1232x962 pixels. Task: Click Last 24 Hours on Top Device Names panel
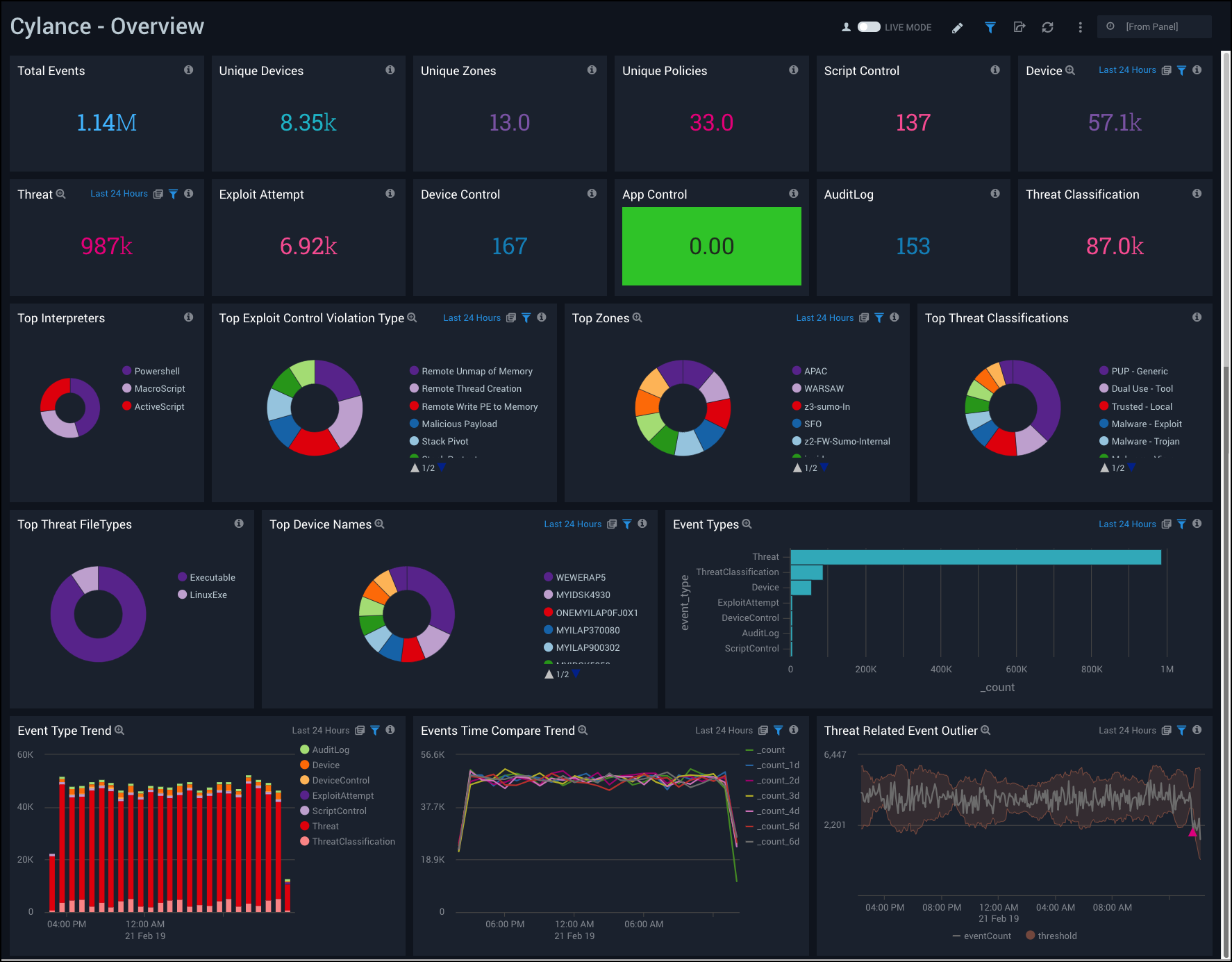tap(572, 524)
